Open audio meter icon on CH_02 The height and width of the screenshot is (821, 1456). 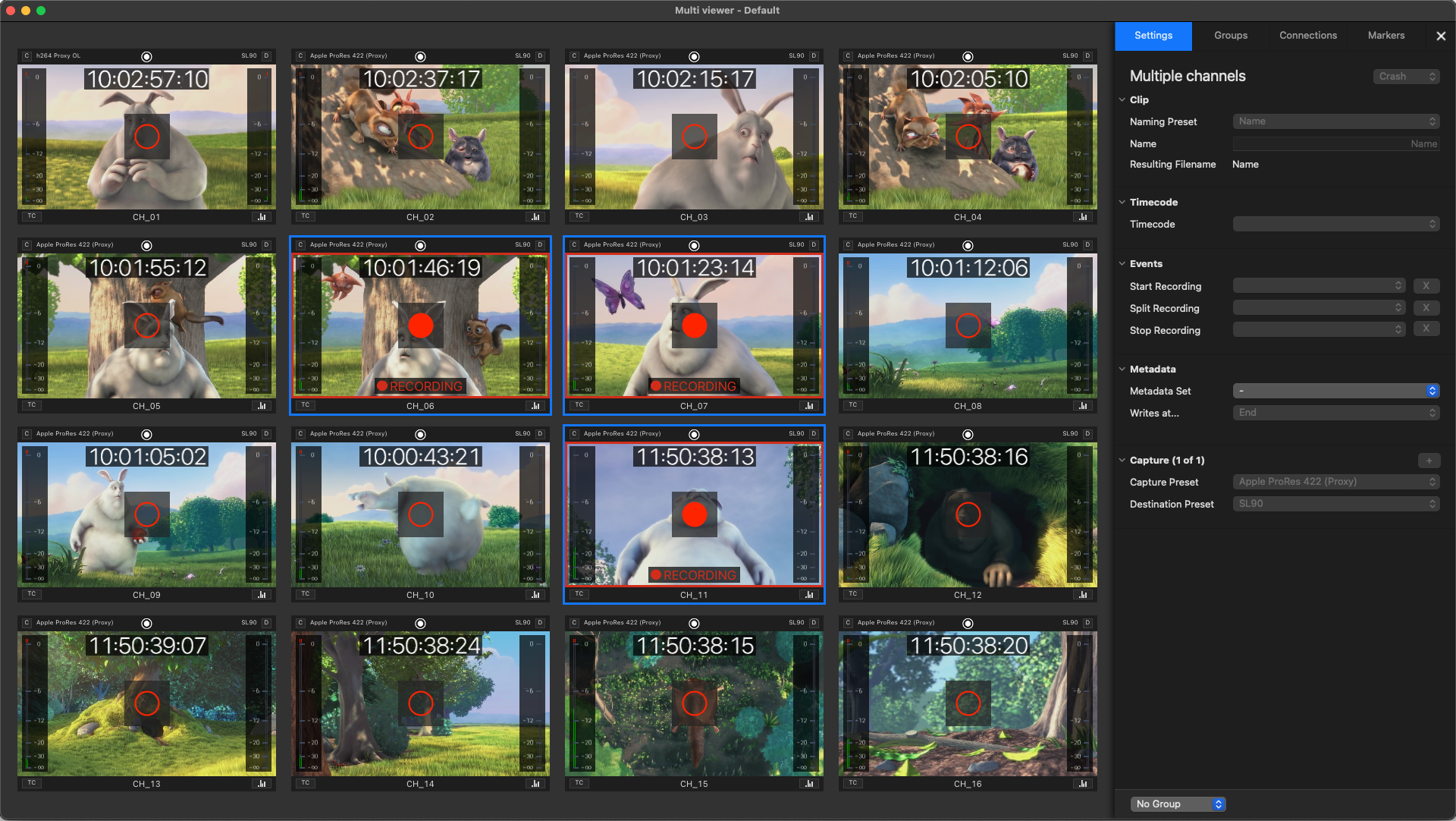[x=535, y=217]
